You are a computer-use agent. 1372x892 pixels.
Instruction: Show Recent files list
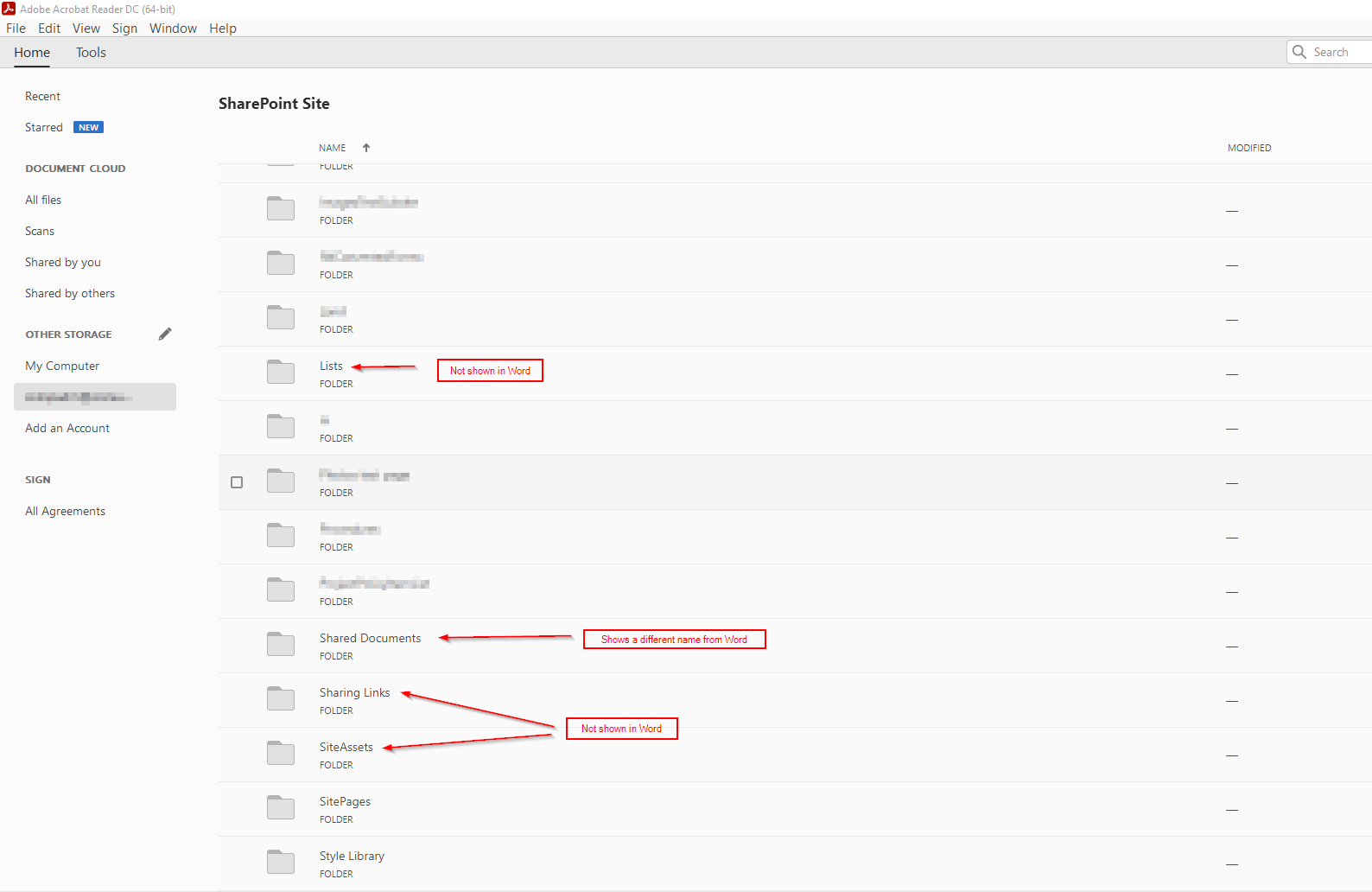[42, 96]
